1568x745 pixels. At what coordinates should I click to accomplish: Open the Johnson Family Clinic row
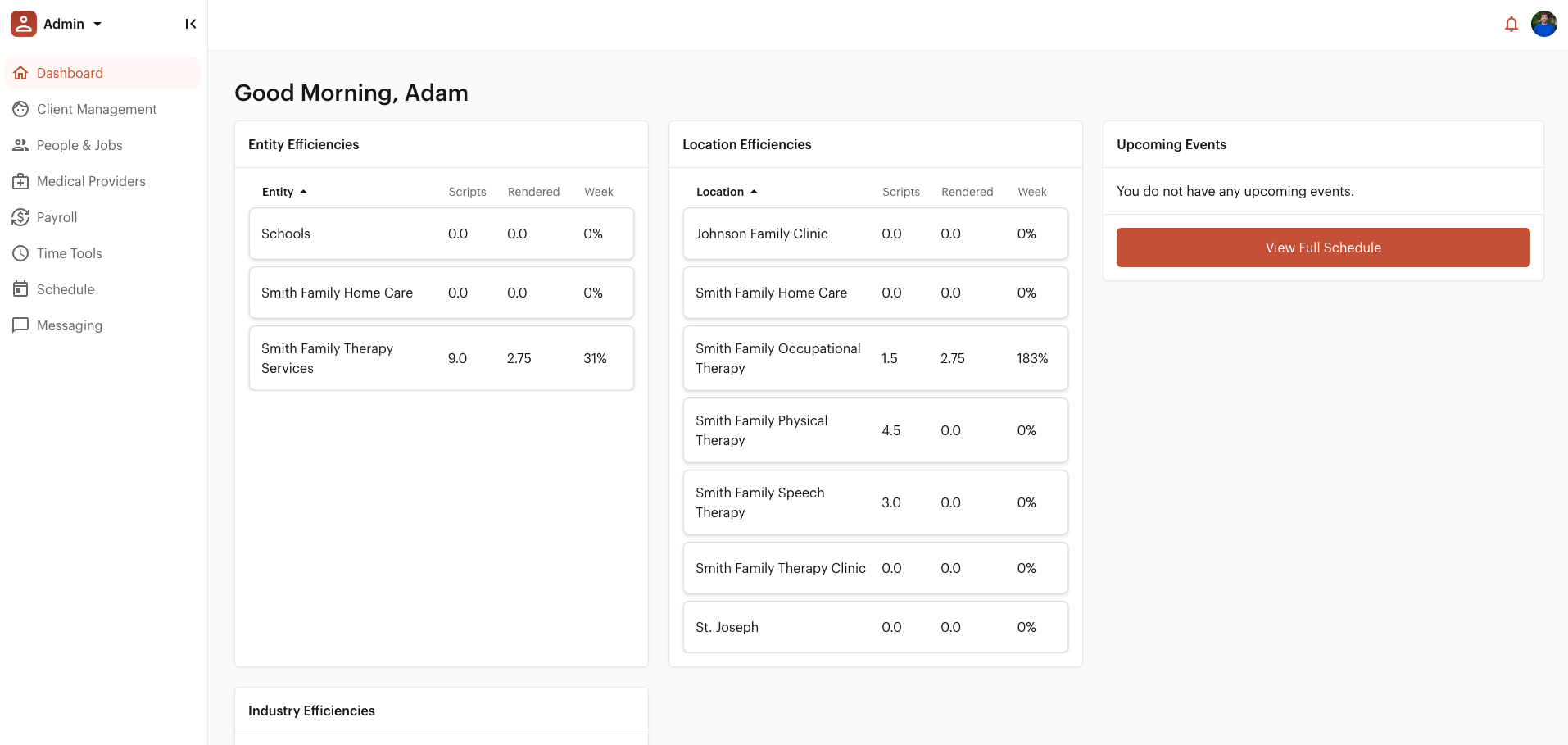(x=875, y=234)
